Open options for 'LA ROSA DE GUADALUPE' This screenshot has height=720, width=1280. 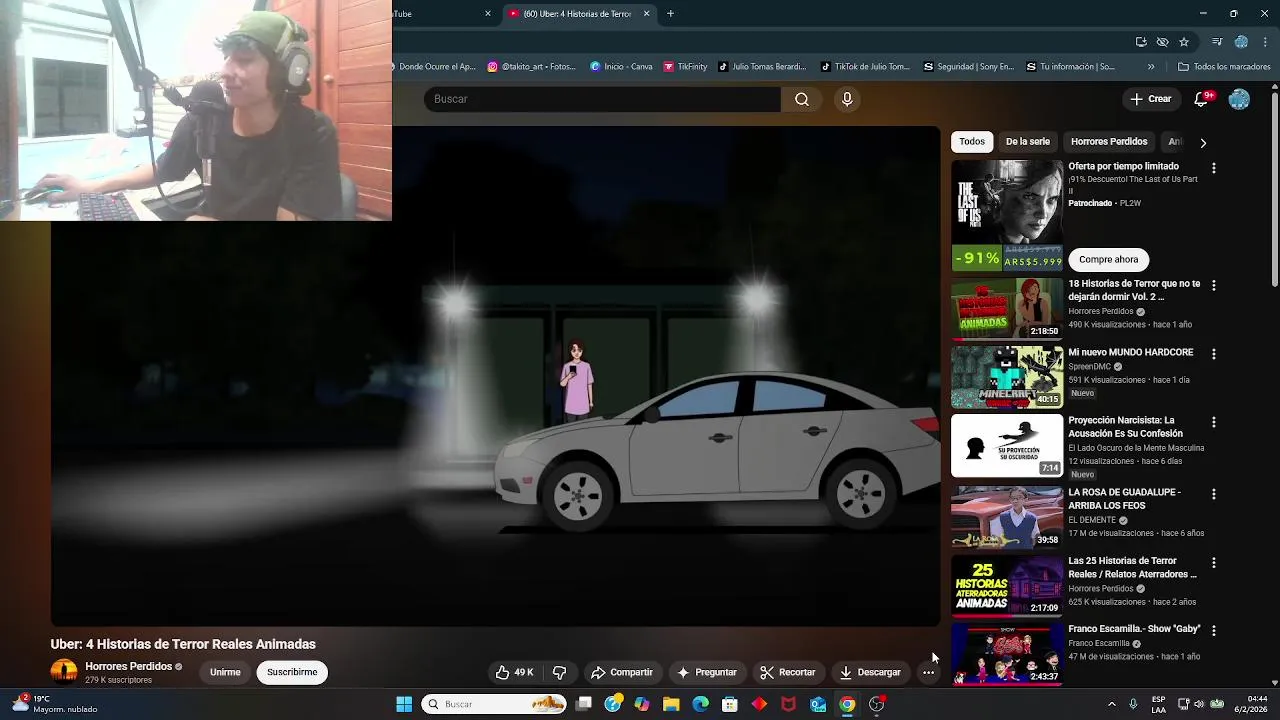(x=1214, y=494)
